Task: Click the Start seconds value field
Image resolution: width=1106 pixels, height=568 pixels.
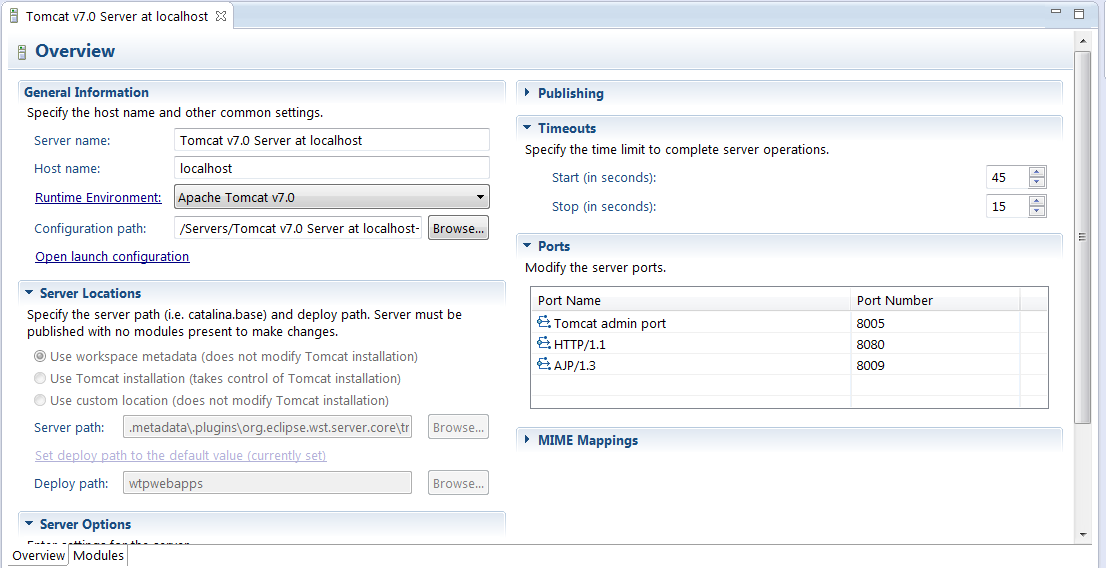Action: click(x=1007, y=177)
